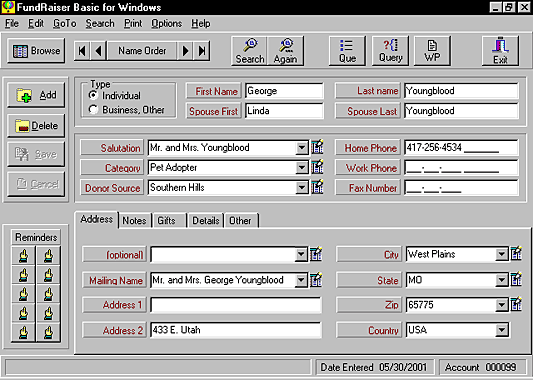The height and width of the screenshot is (380, 533).
Task: Open the Print menu
Action: pos(133,23)
